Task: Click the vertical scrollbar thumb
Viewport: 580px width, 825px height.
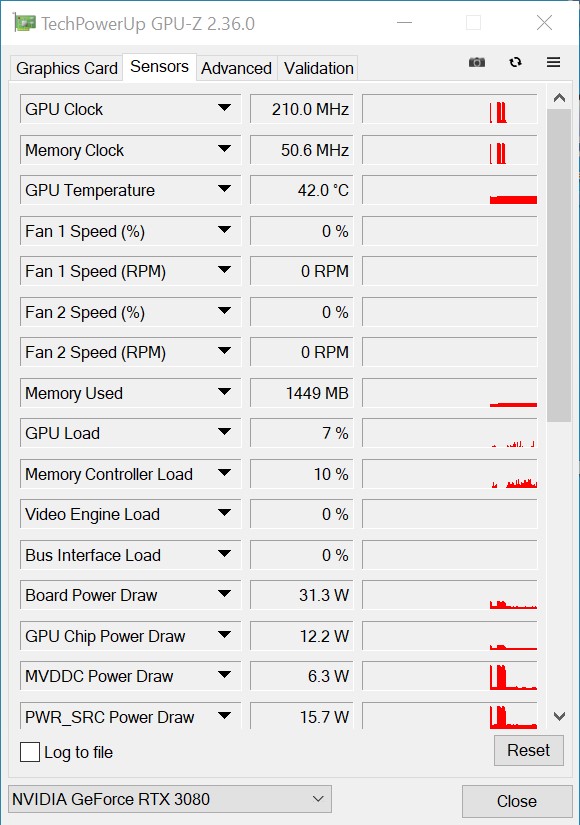Action: coord(559,265)
